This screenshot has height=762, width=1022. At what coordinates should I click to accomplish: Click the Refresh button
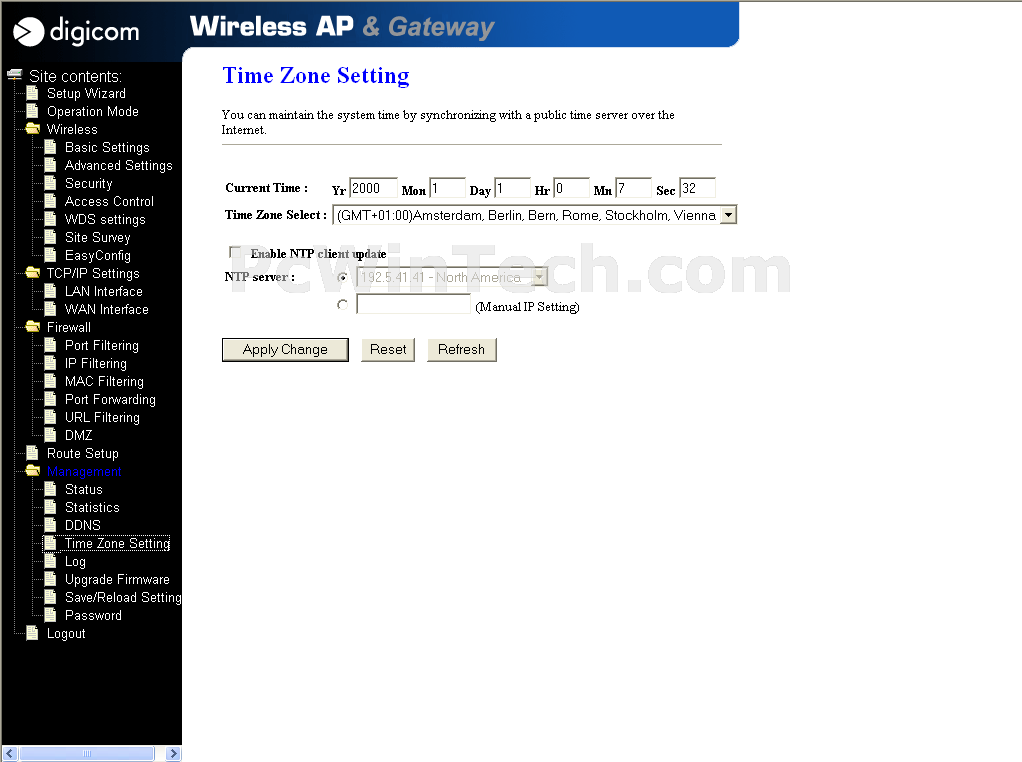[461, 349]
